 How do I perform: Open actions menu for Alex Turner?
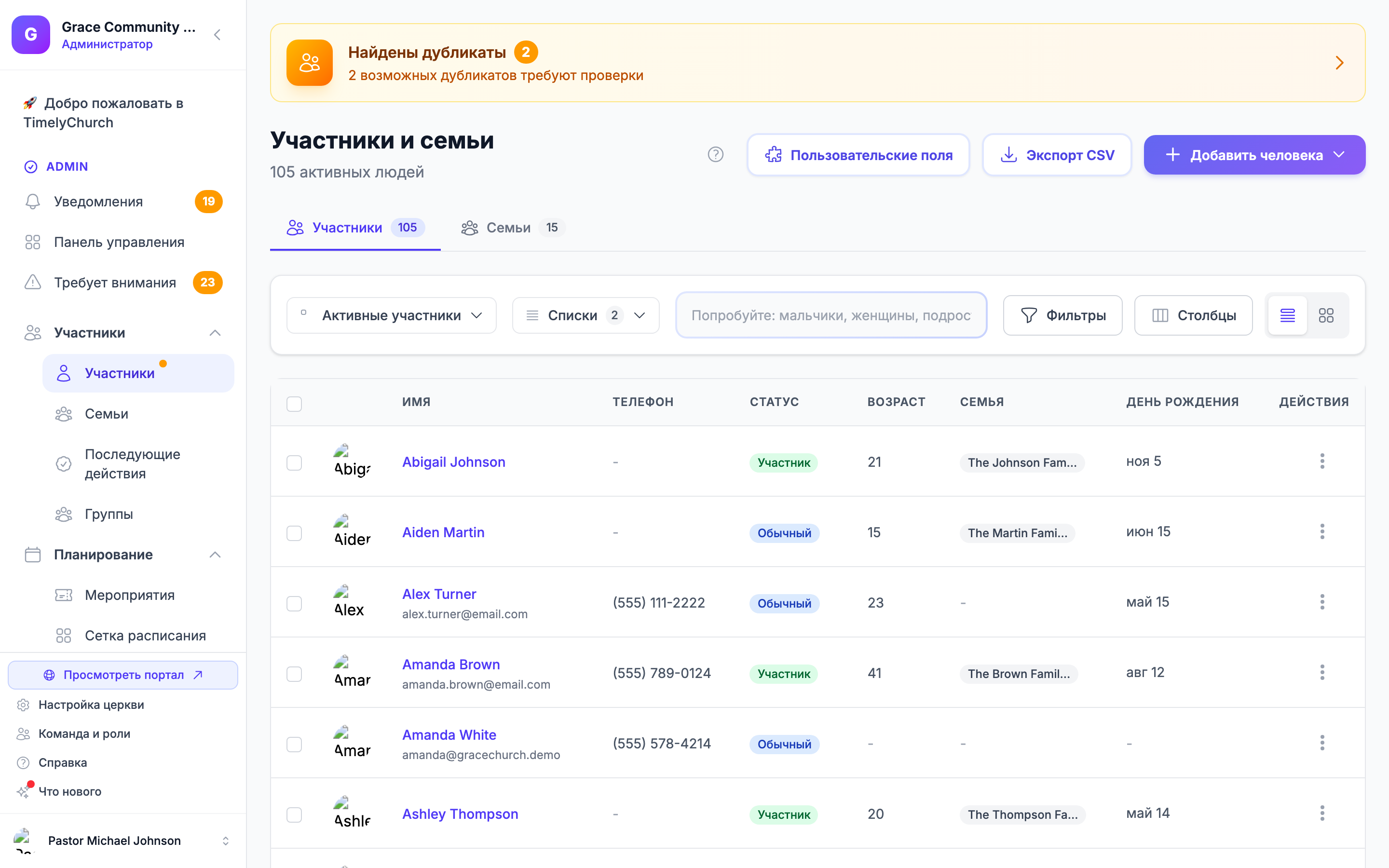pos(1322,602)
